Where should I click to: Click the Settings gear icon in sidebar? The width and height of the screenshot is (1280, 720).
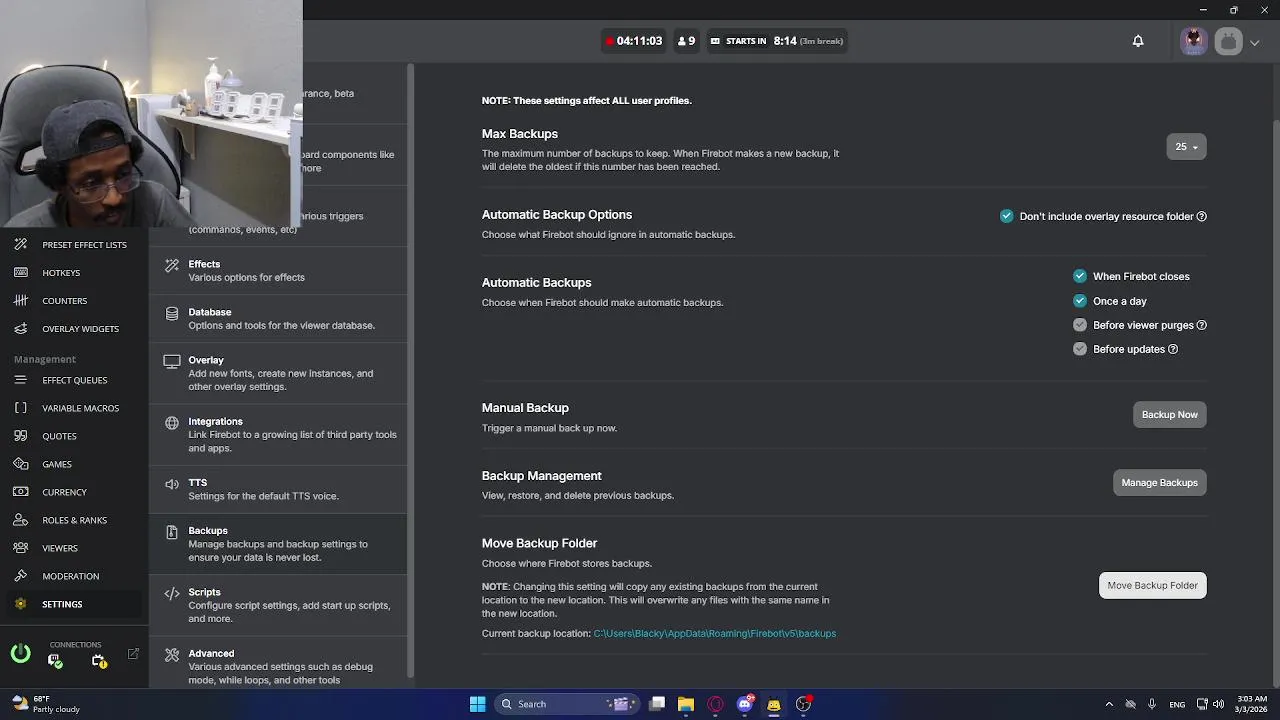point(20,604)
